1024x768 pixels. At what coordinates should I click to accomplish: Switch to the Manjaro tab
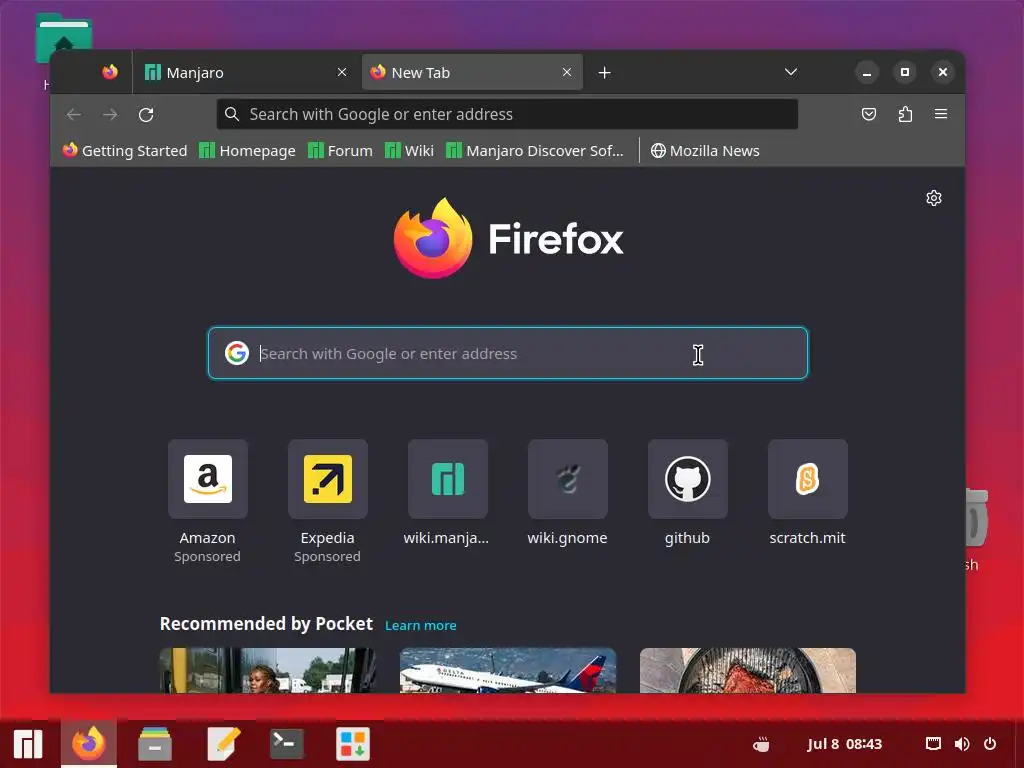point(245,72)
